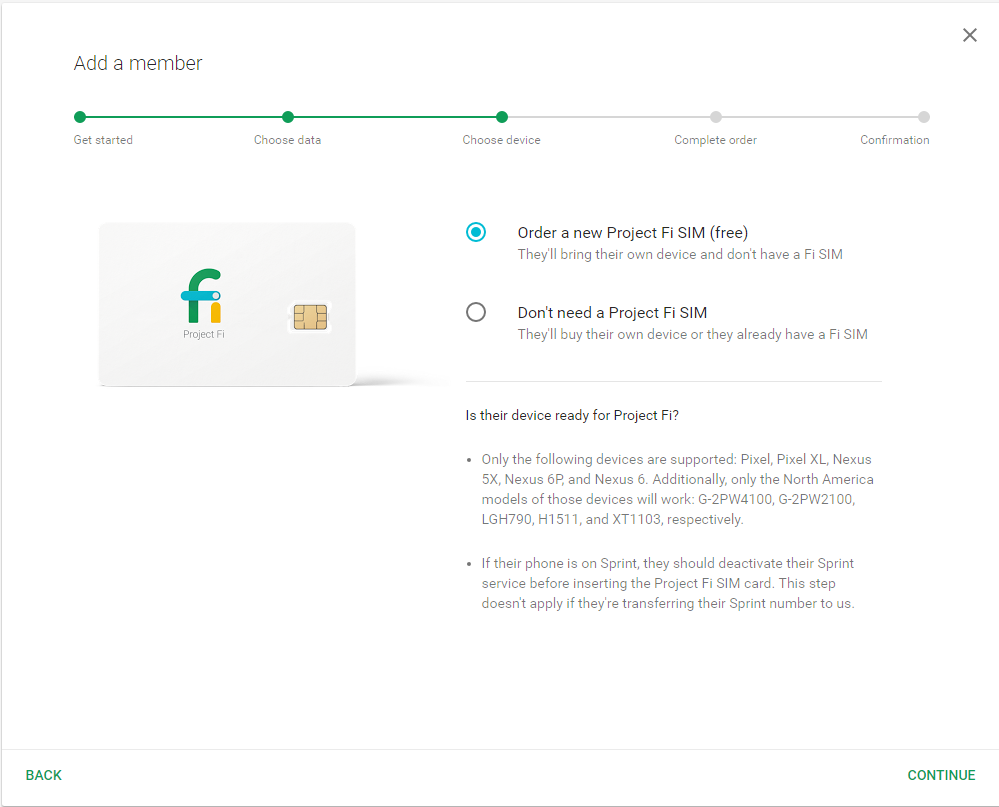Click the Choose data step label
999x807 pixels.
click(287, 139)
